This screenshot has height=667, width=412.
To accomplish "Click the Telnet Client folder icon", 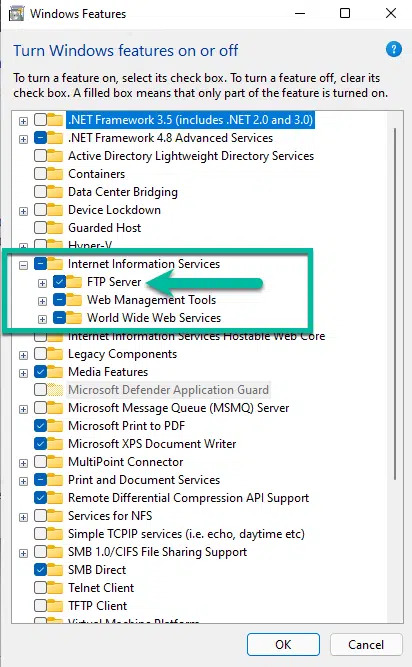I will point(55,587).
